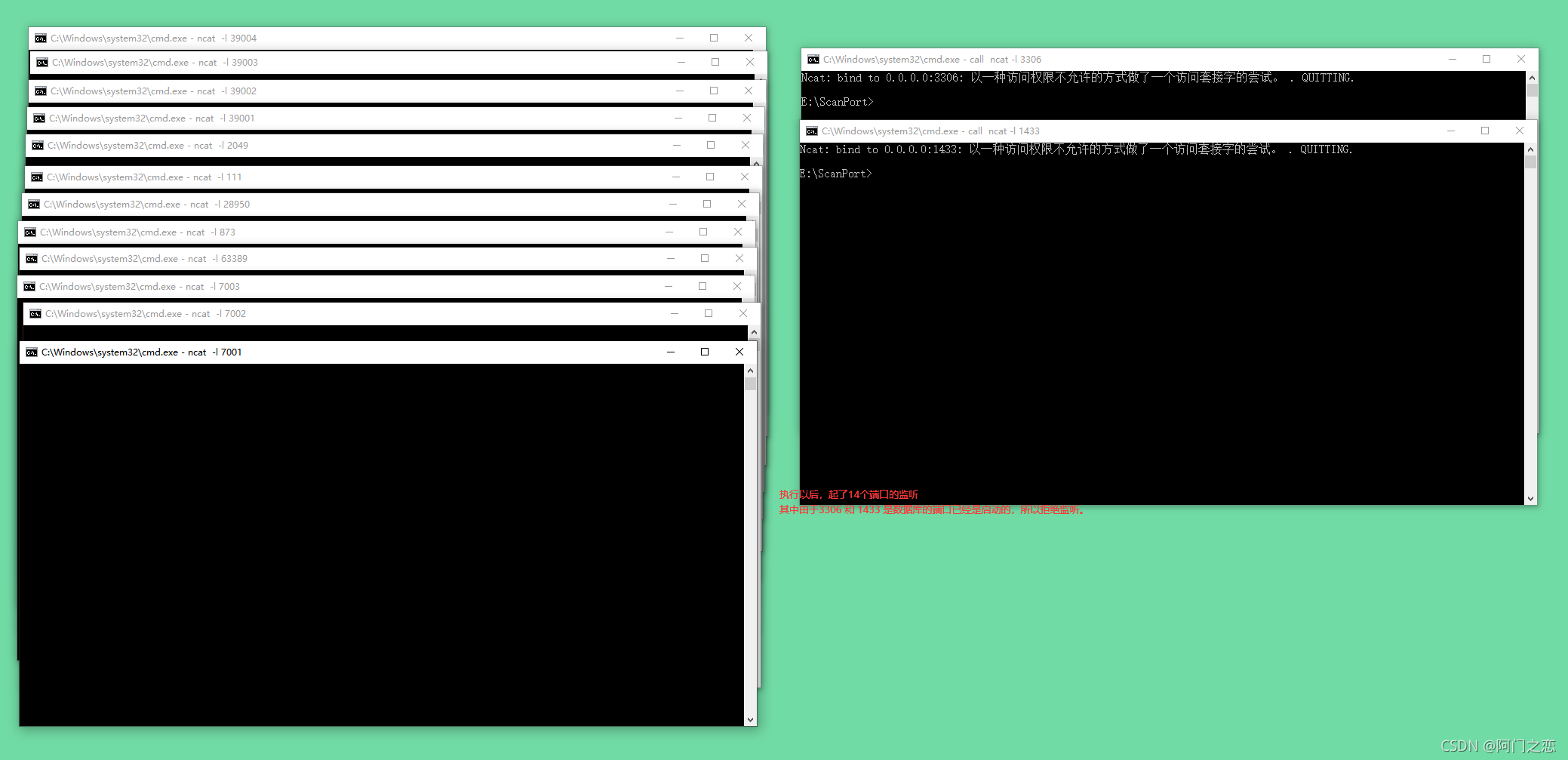Minimize the call ncat -l 1433 window
The width and height of the screenshot is (1568, 760).
click(1451, 131)
